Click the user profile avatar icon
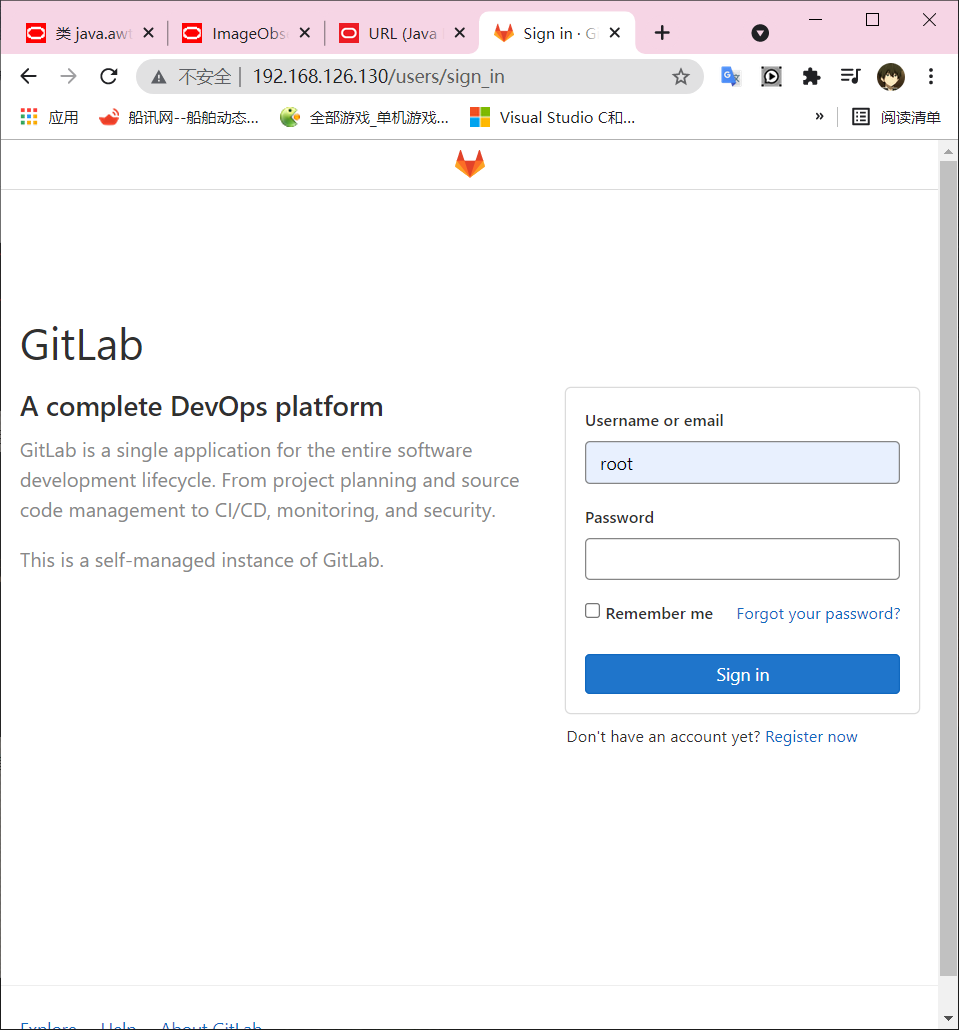959x1030 pixels. point(890,77)
